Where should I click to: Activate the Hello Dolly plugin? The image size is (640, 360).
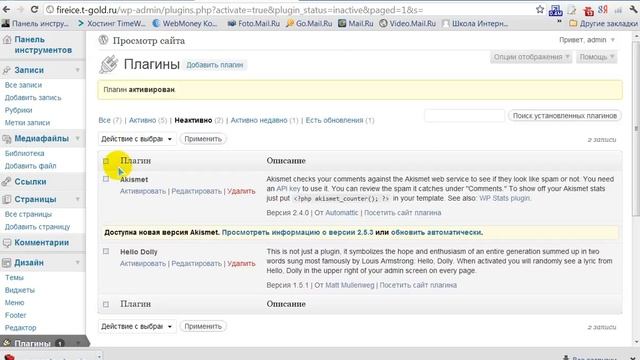tap(143, 263)
